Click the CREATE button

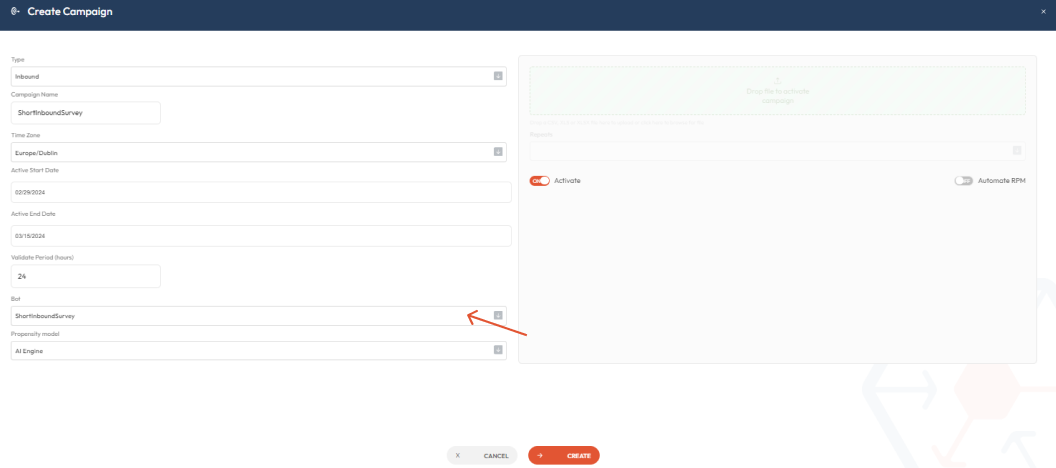(564, 456)
